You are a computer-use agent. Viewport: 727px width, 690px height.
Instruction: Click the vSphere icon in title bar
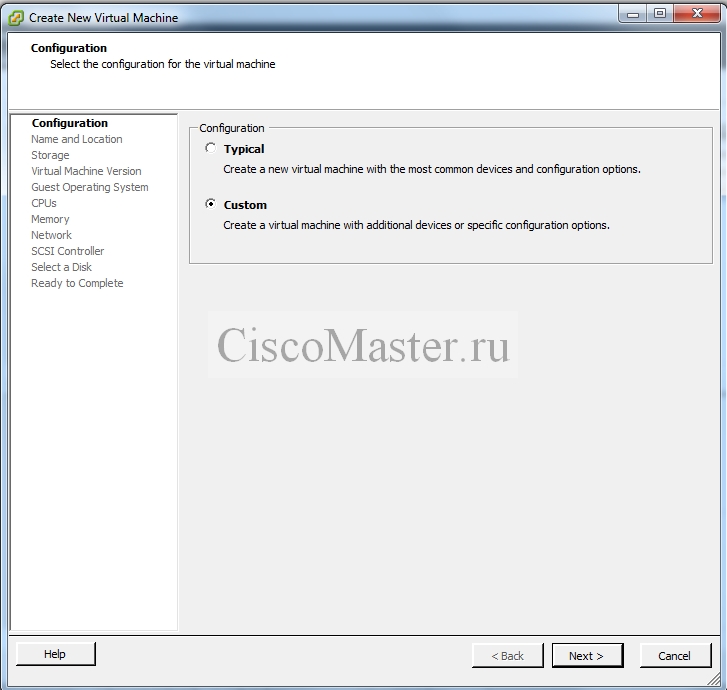tap(16, 18)
